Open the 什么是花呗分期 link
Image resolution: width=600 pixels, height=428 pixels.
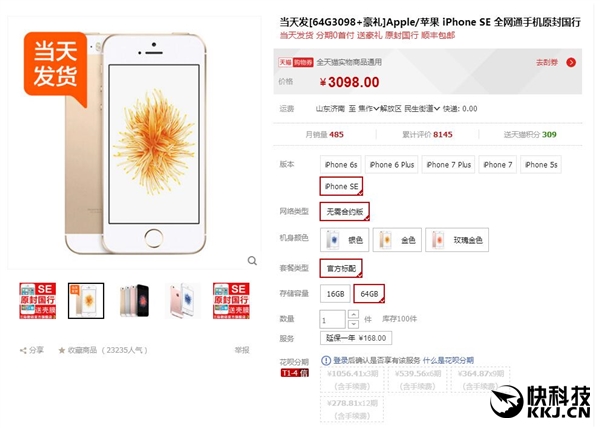click(448, 360)
